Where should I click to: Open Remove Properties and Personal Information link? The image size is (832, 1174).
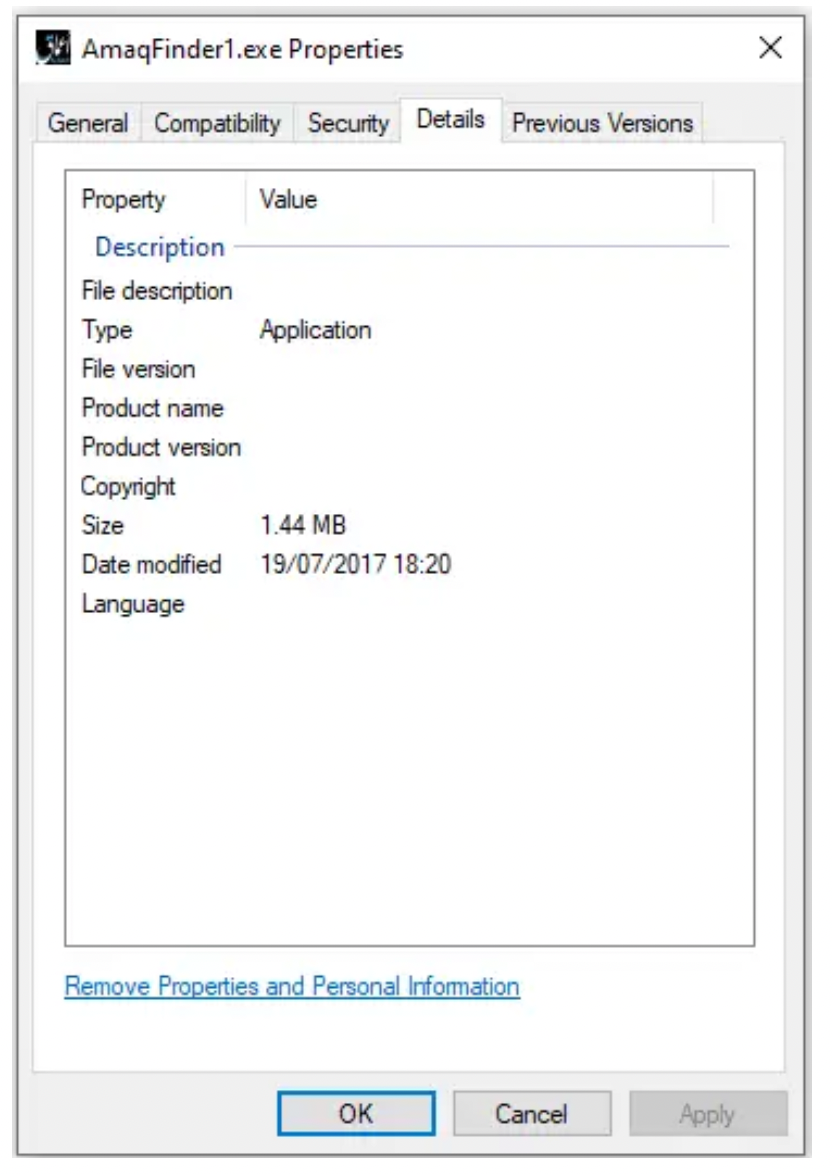pyautogui.click(x=292, y=986)
